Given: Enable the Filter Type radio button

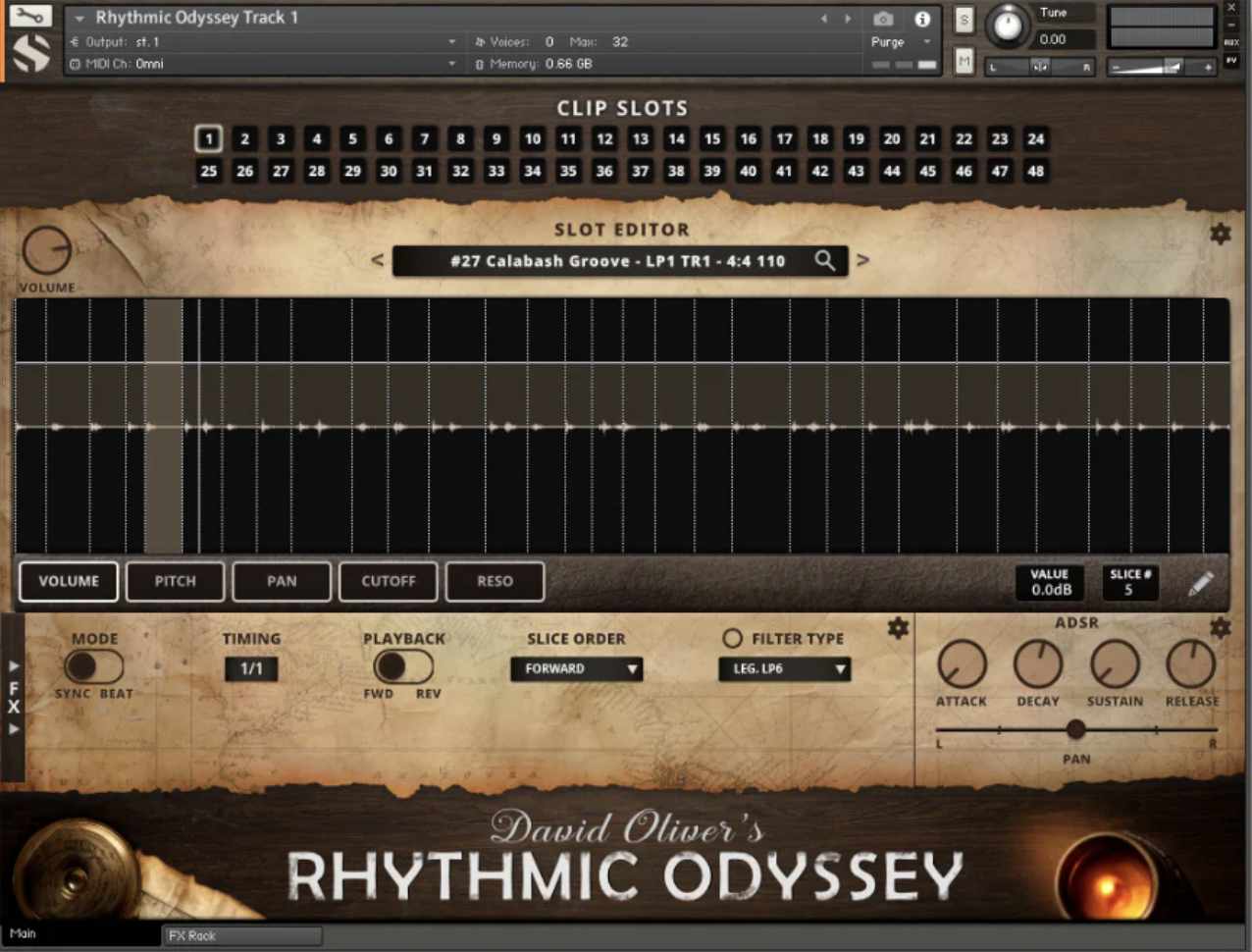Looking at the screenshot, I should tap(732, 639).
